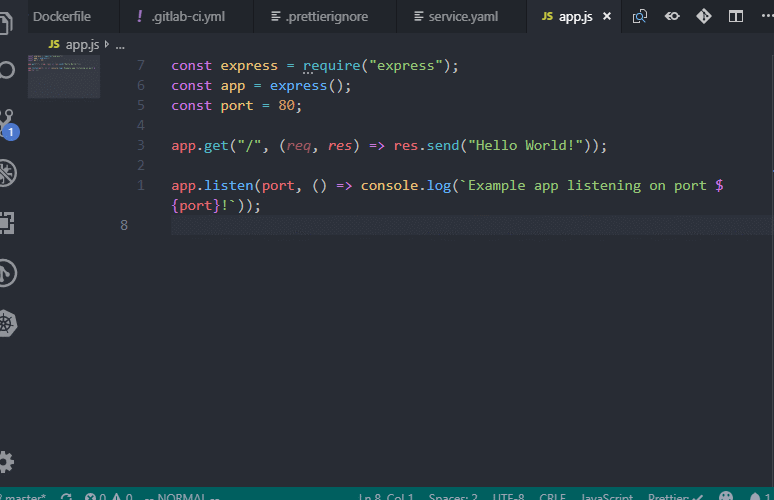Viewport: 774px width, 500px height.
Task: Click the diamond git icon in editor toolbar
Action: point(704,16)
